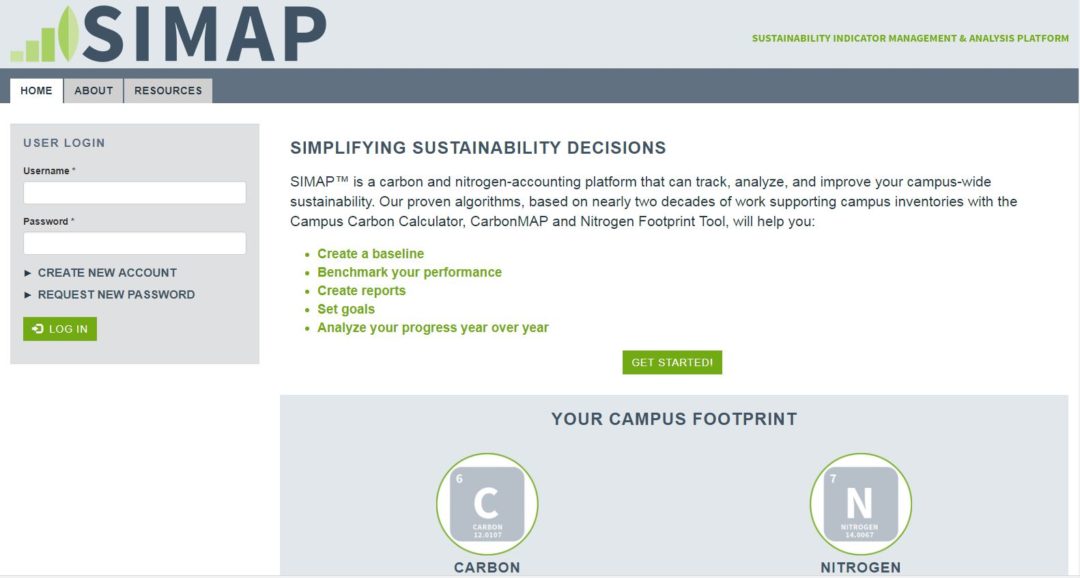This screenshot has width=1080, height=578.
Task: Click the Carbon element icon
Action: (487, 504)
